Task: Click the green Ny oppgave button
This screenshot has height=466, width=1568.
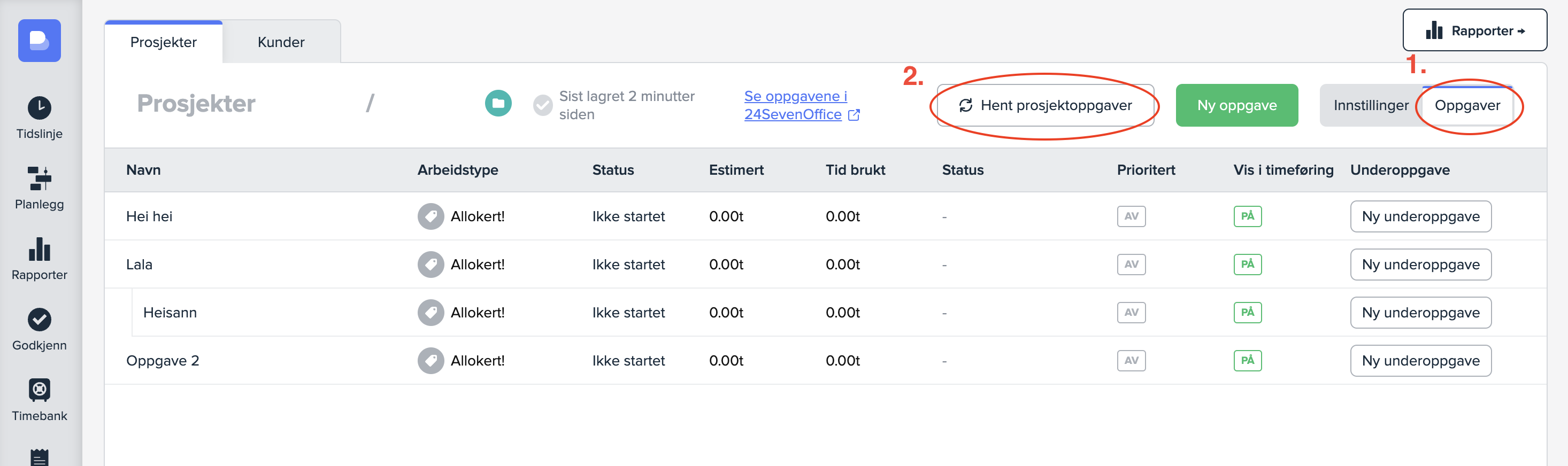Action: tap(1236, 106)
